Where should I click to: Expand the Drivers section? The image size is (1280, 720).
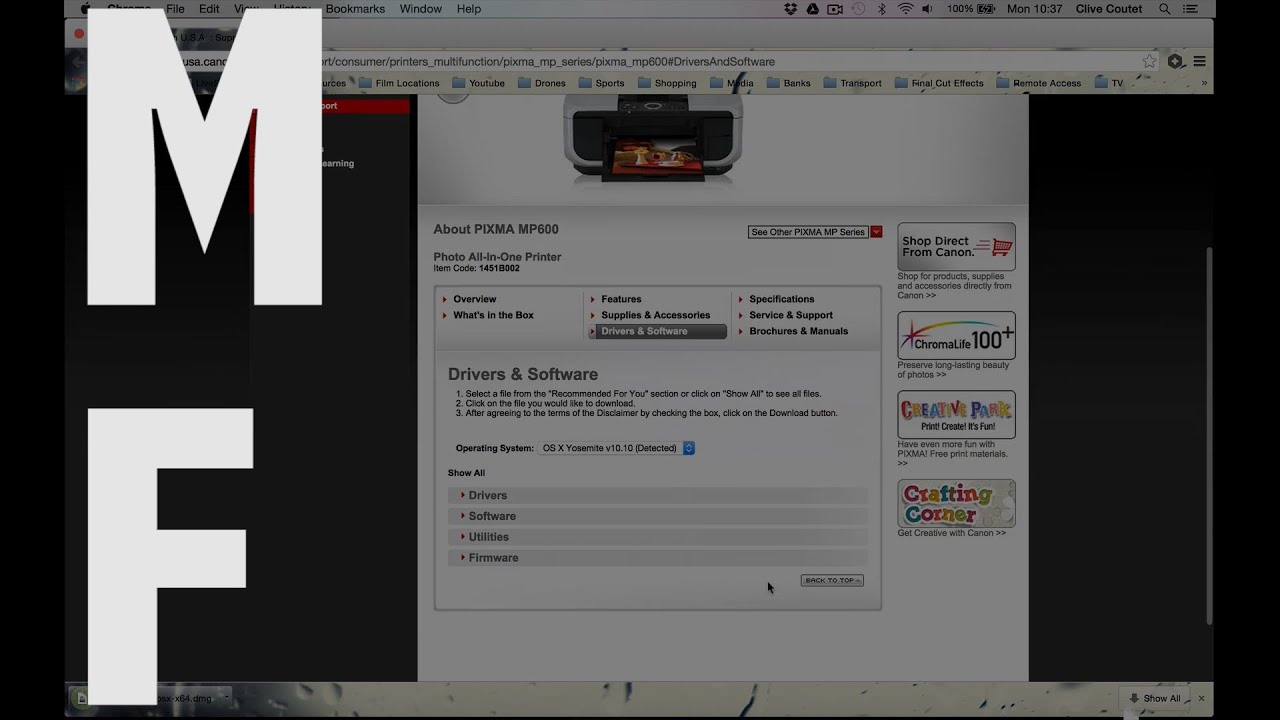tap(658, 495)
